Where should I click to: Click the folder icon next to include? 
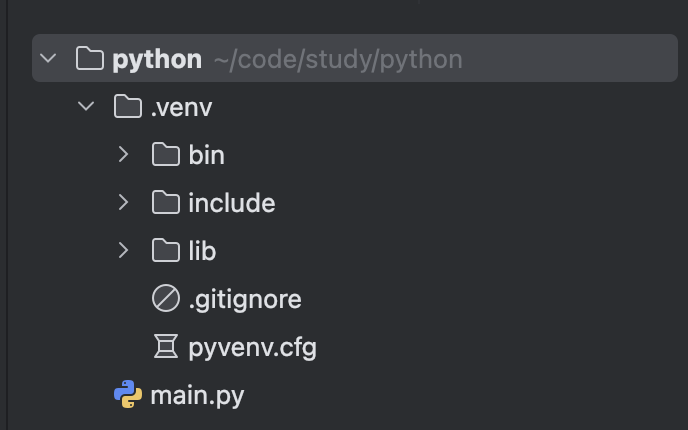click(x=165, y=202)
